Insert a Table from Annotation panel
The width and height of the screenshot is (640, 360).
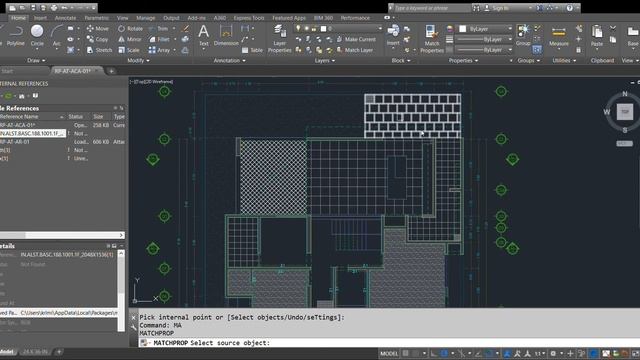point(252,50)
